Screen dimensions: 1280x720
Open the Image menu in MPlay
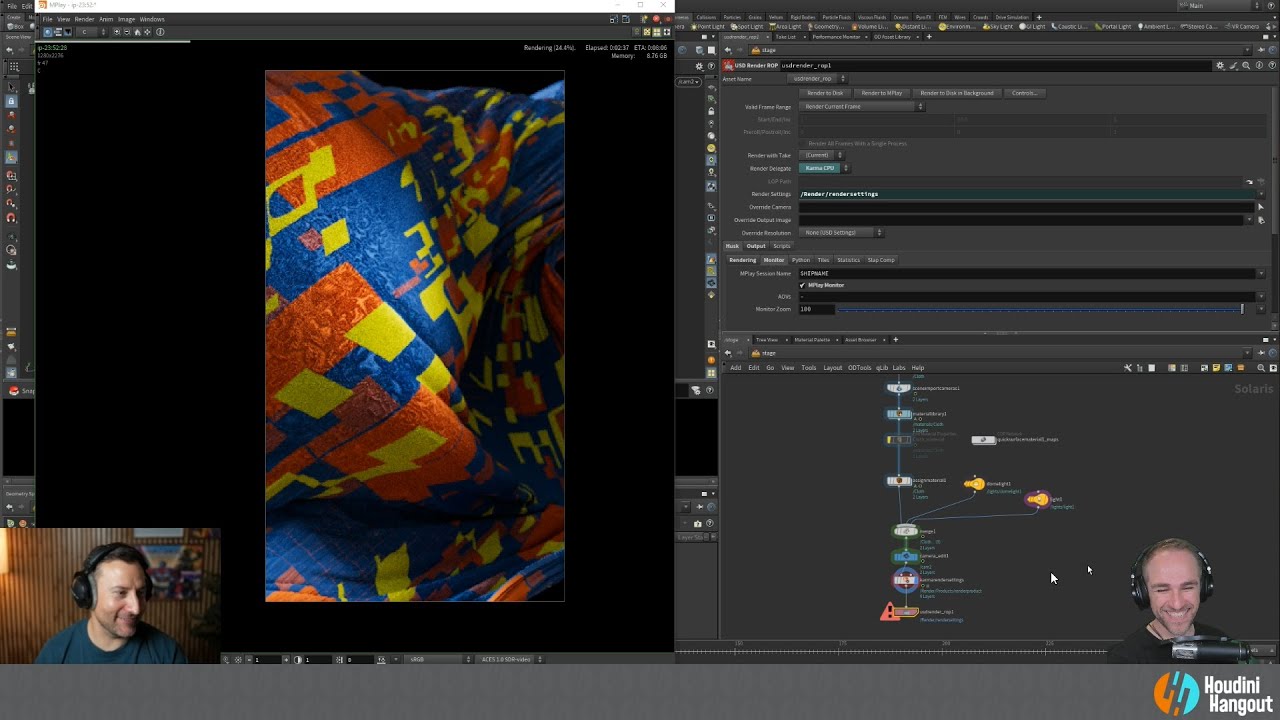tap(126, 19)
